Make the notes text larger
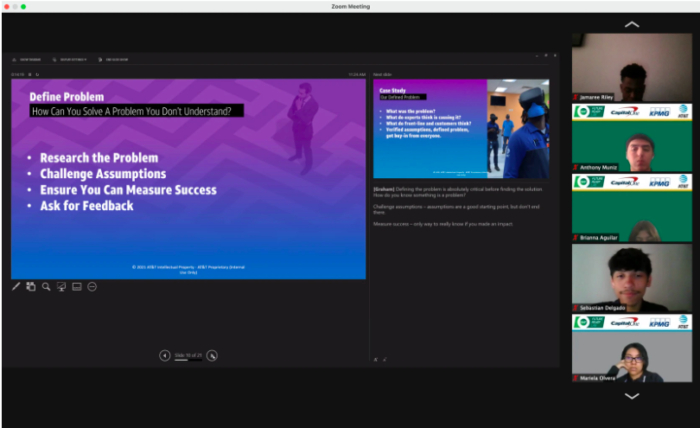The height and width of the screenshot is (428, 700). coord(376,359)
